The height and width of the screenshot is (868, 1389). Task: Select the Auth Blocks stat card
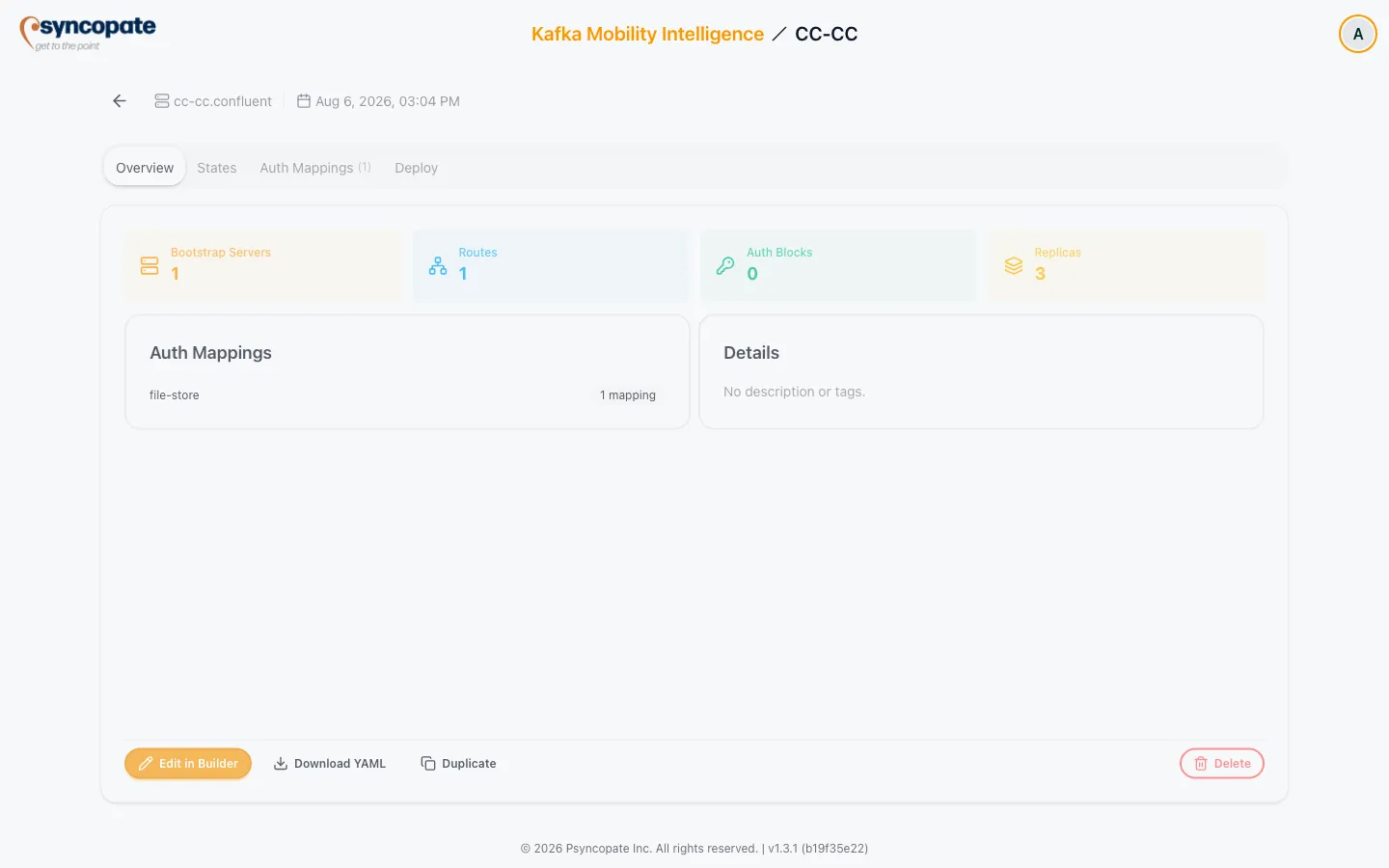click(x=838, y=266)
